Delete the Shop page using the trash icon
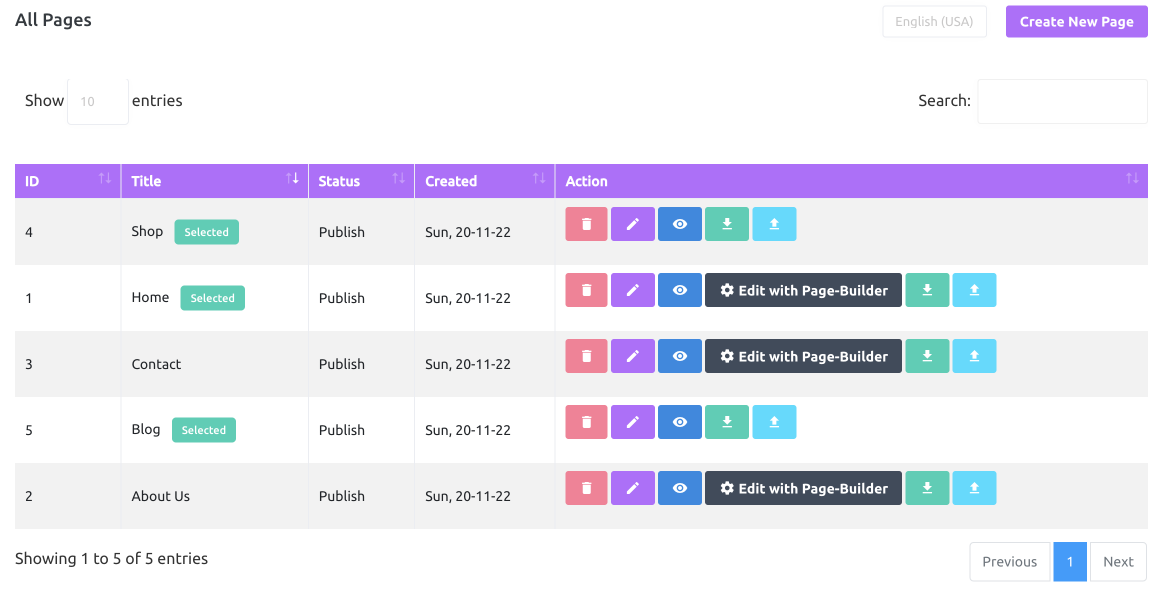This screenshot has height=603, width=1158. (x=586, y=223)
